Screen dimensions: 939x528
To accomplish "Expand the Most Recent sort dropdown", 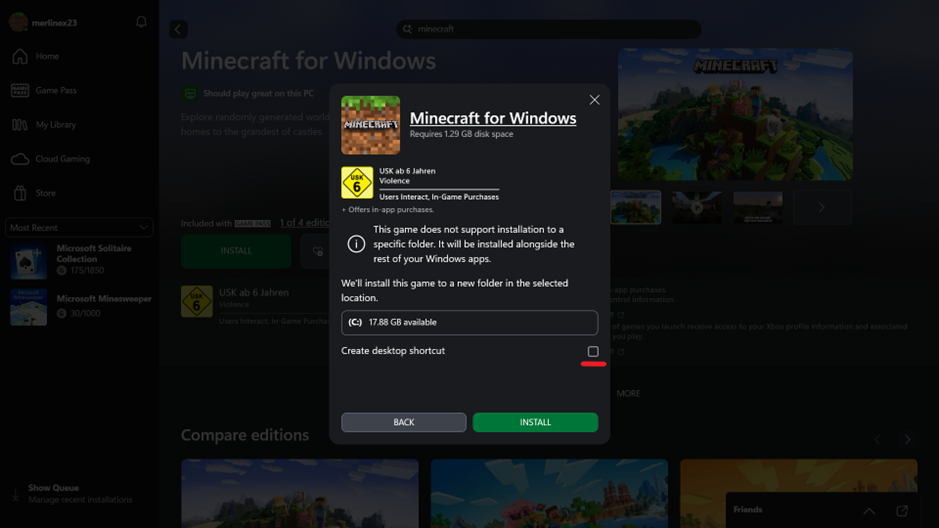I will coord(79,227).
